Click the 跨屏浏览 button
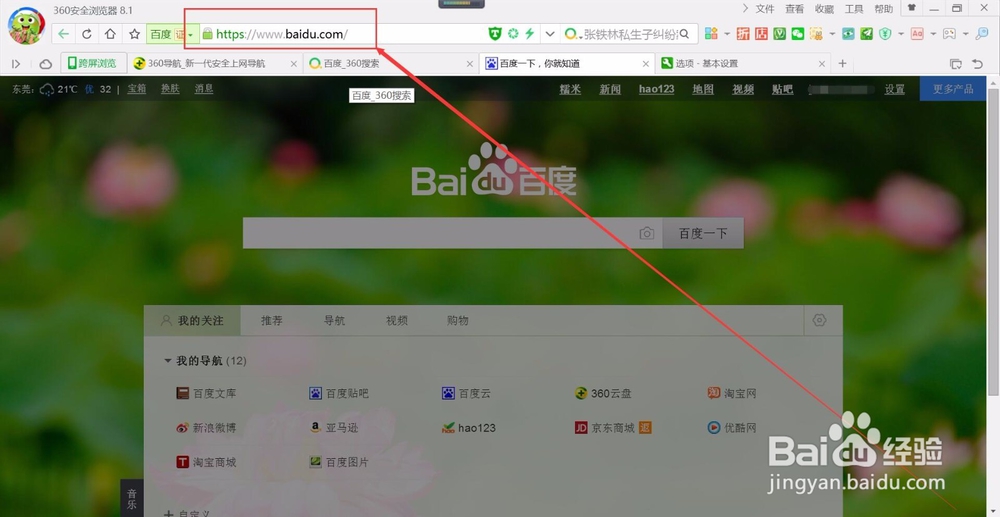1000x517 pixels. point(93,63)
